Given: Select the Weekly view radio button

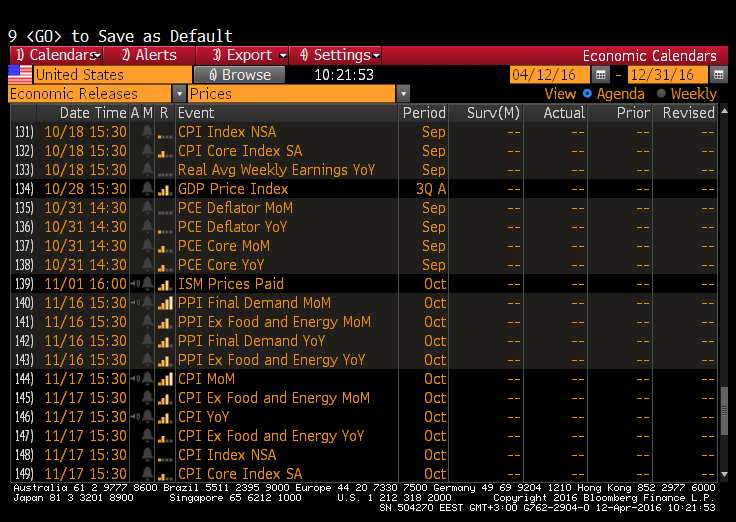Looking at the screenshot, I should (661, 93).
